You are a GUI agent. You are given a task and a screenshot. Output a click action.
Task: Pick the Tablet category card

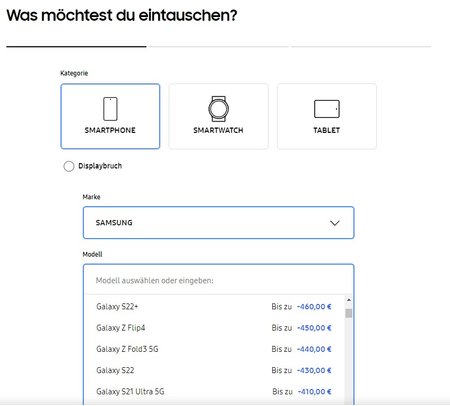[x=327, y=116]
